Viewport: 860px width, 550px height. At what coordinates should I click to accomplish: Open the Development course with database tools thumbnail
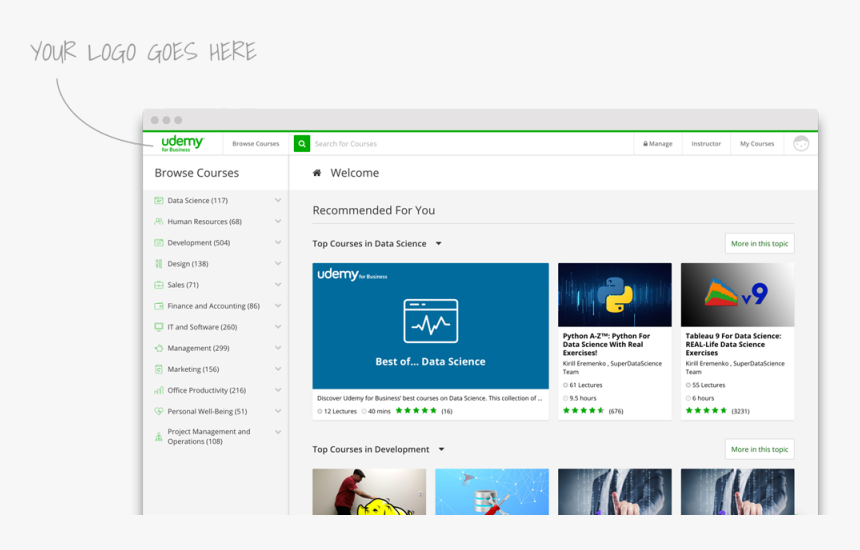tap(492, 492)
